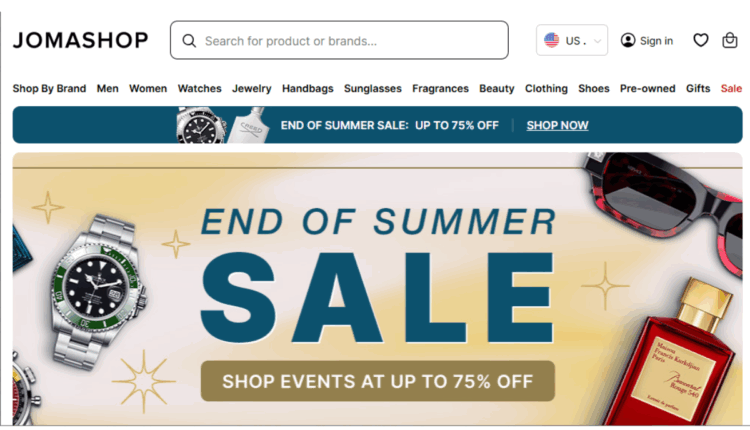Click Shop Events at up to 75% off
The width and height of the screenshot is (750, 430).
coord(377,381)
